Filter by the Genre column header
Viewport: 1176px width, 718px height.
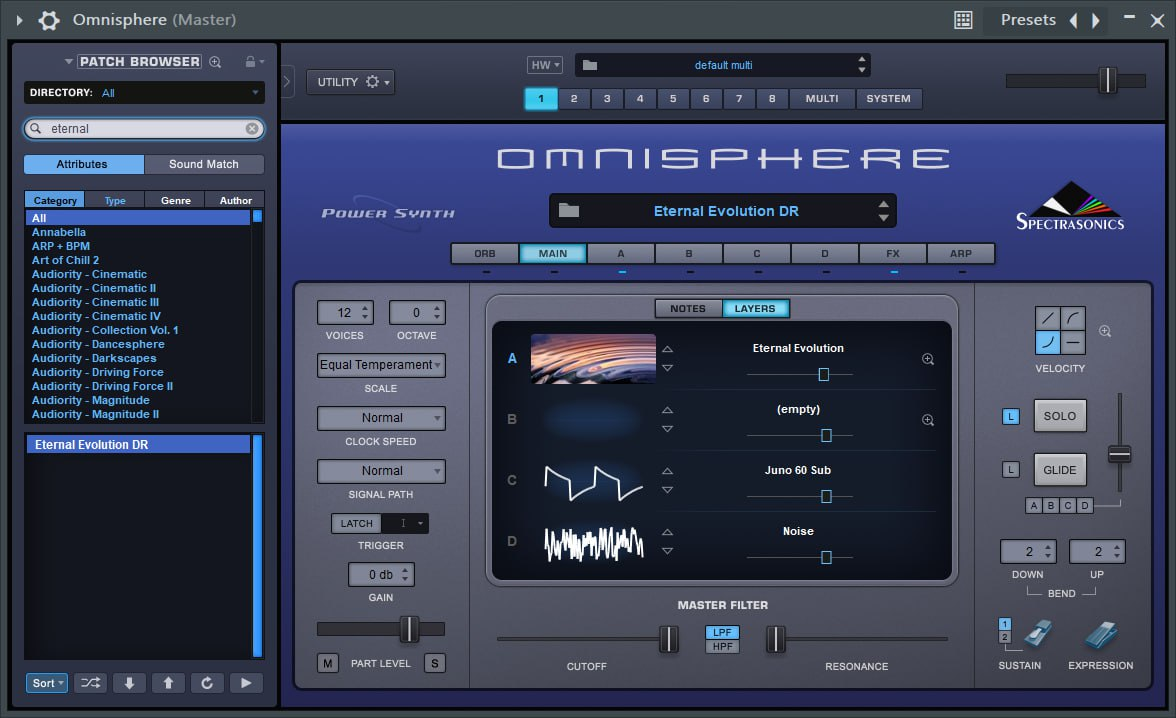click(x=176, y=200)
